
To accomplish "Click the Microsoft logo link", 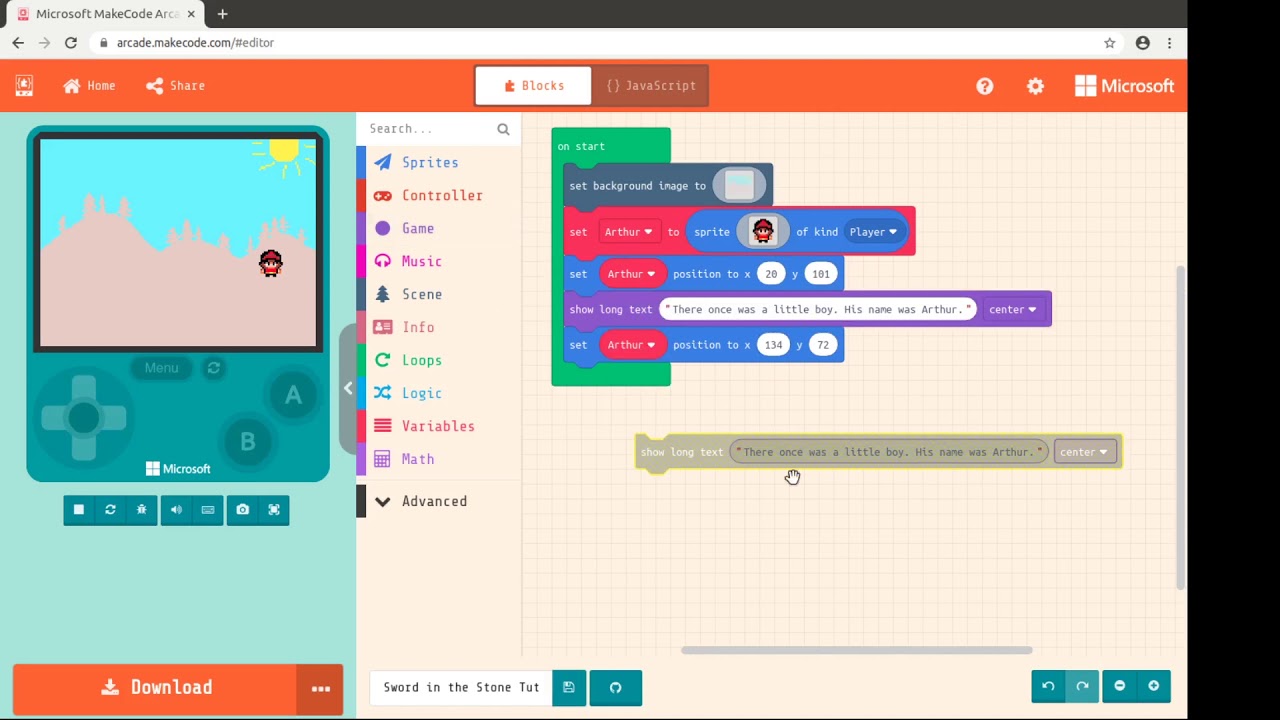I will point(1124,86).
